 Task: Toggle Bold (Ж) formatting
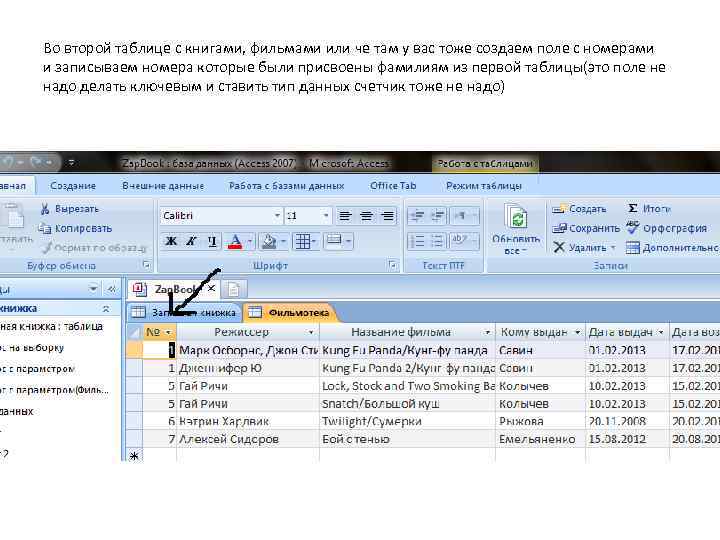coord(171,241)
